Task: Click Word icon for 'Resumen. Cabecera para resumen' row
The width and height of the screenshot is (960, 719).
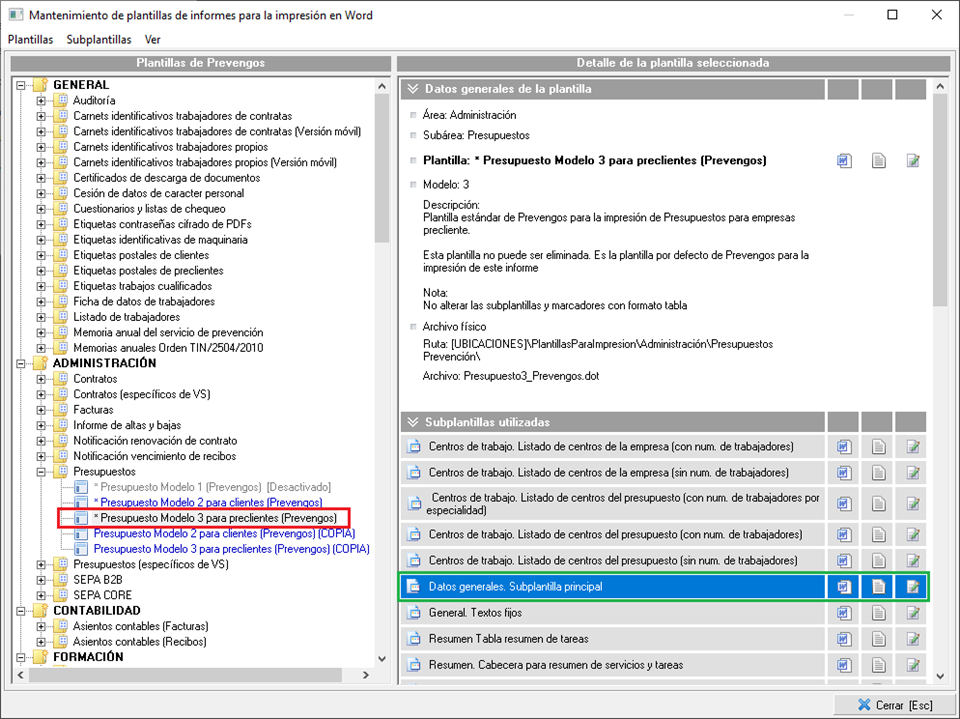Action: [844, 664]
